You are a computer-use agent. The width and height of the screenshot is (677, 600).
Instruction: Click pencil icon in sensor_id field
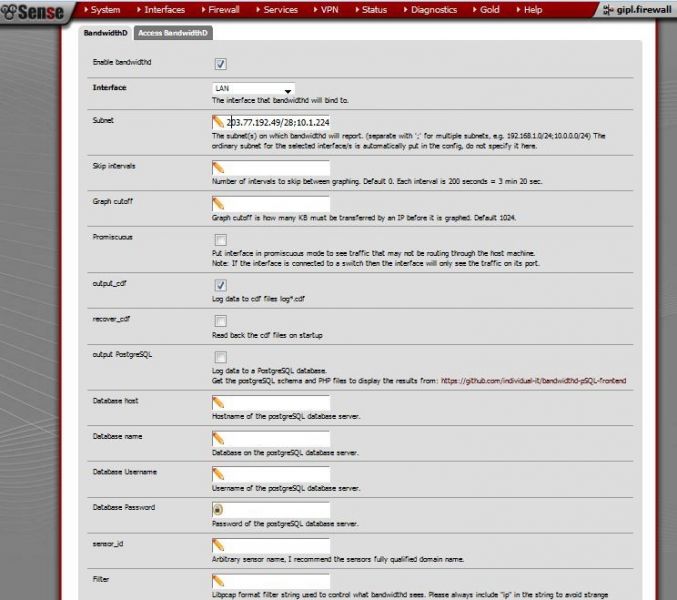[218, 546]
